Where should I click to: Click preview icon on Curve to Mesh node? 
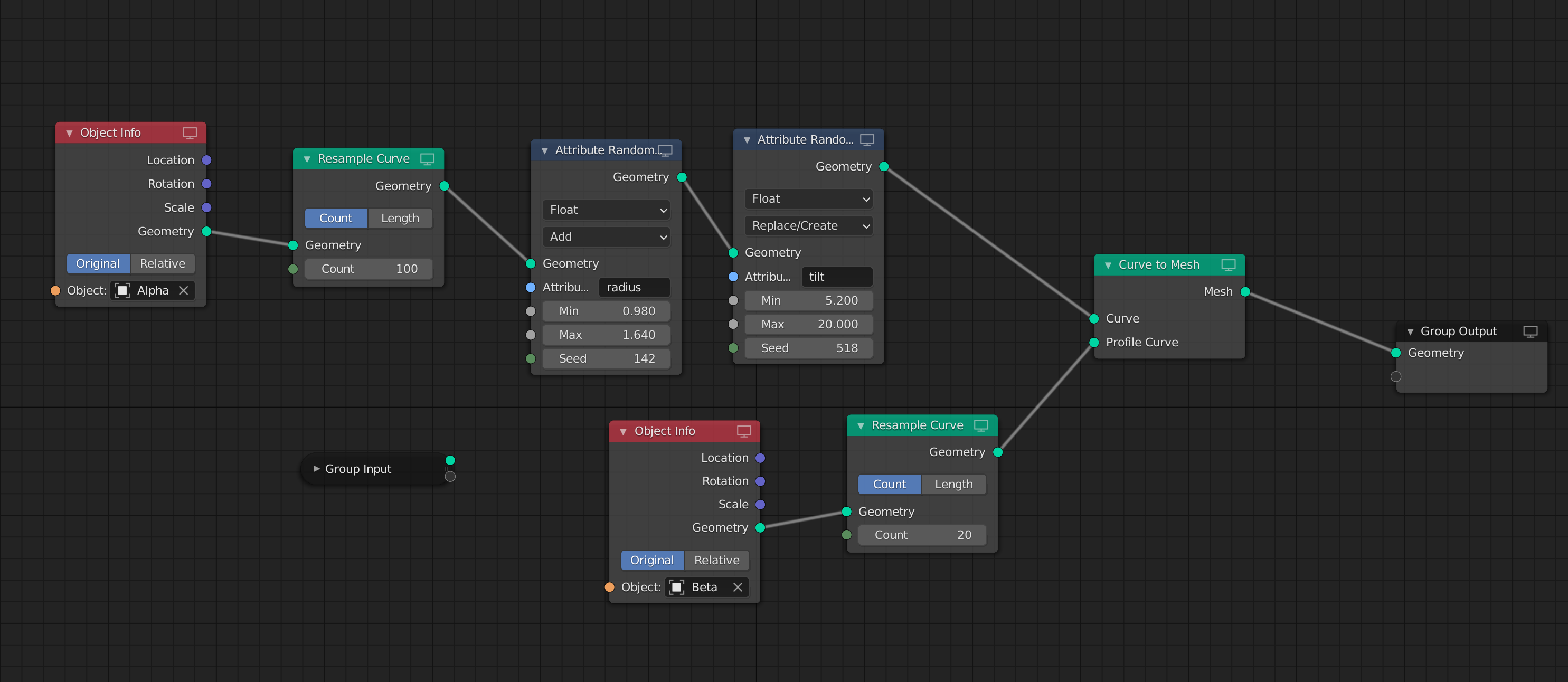[1229, 264]
